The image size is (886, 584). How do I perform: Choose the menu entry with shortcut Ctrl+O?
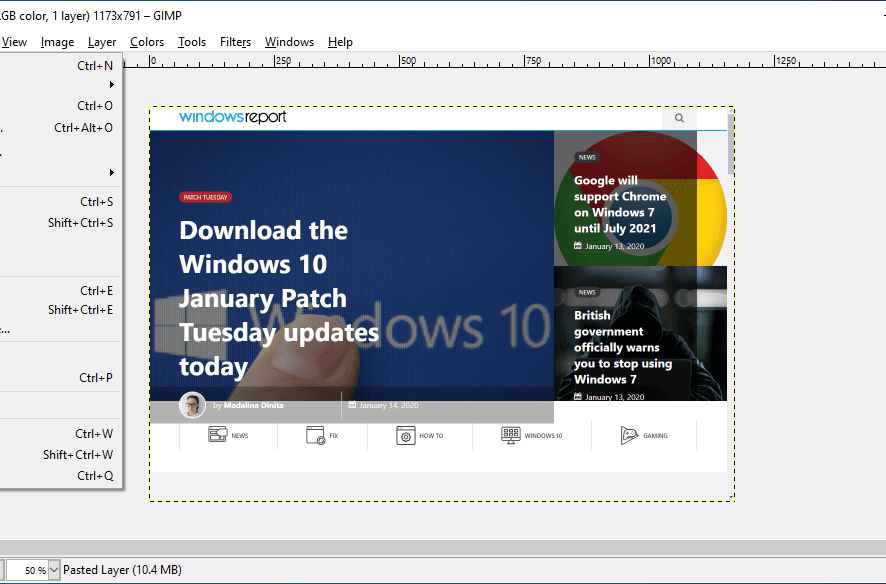click(60, 106)
